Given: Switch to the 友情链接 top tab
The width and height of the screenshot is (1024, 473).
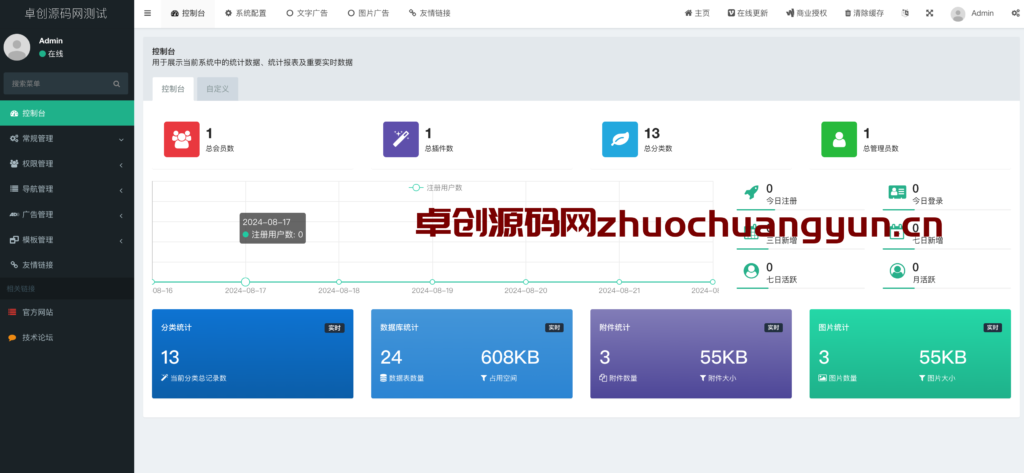Looking at the screenshot, I should pos(430,13).
